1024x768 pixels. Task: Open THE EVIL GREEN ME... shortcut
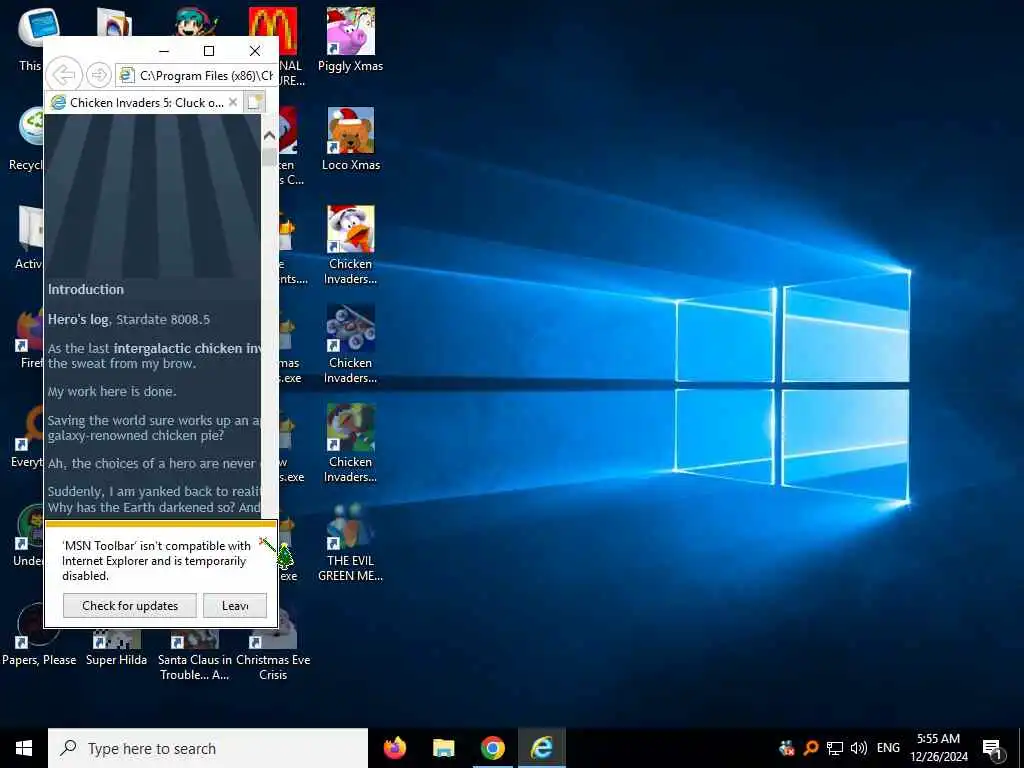click(x=351, y=543)
